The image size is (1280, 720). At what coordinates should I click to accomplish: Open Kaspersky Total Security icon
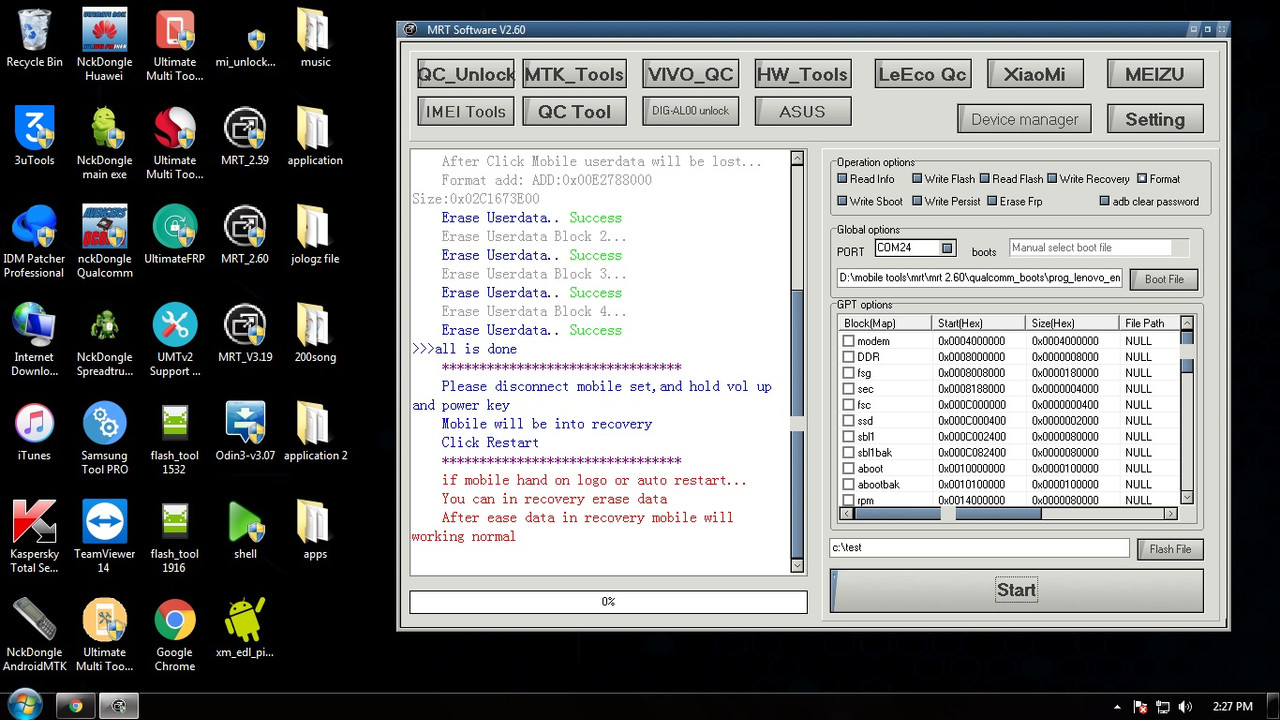[34, 537]
